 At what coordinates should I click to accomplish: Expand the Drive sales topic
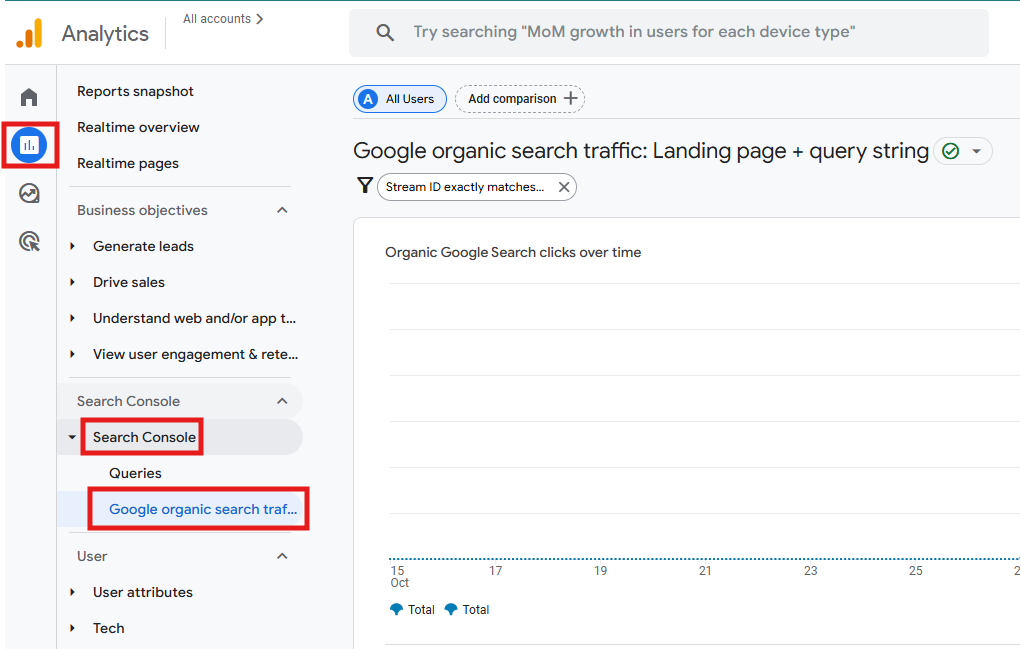pos(72,282)
